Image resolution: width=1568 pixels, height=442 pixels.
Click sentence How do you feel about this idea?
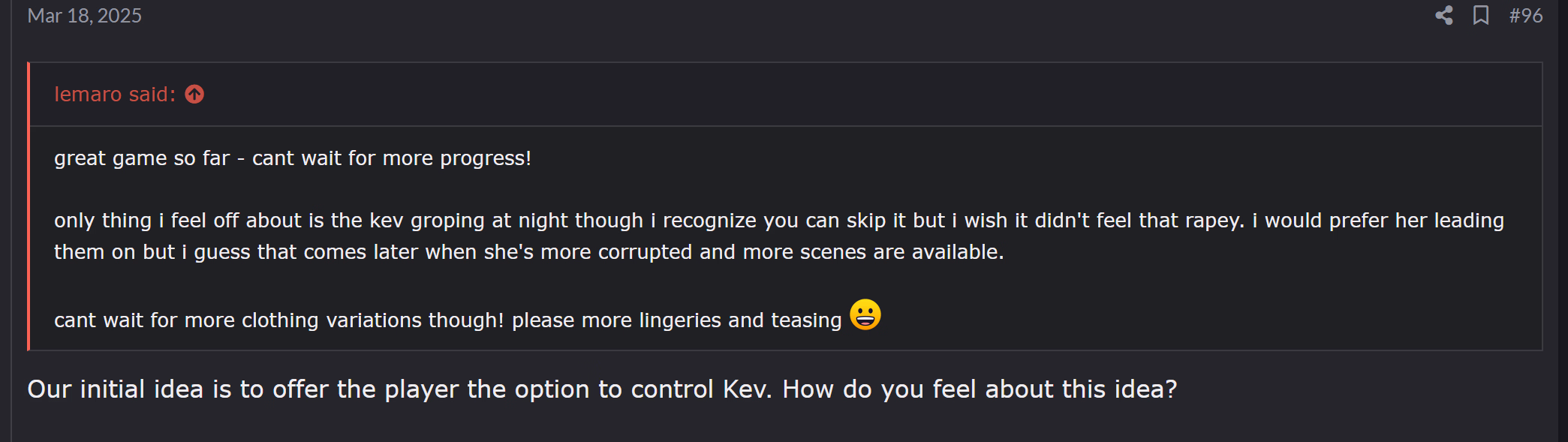point(980,389)
